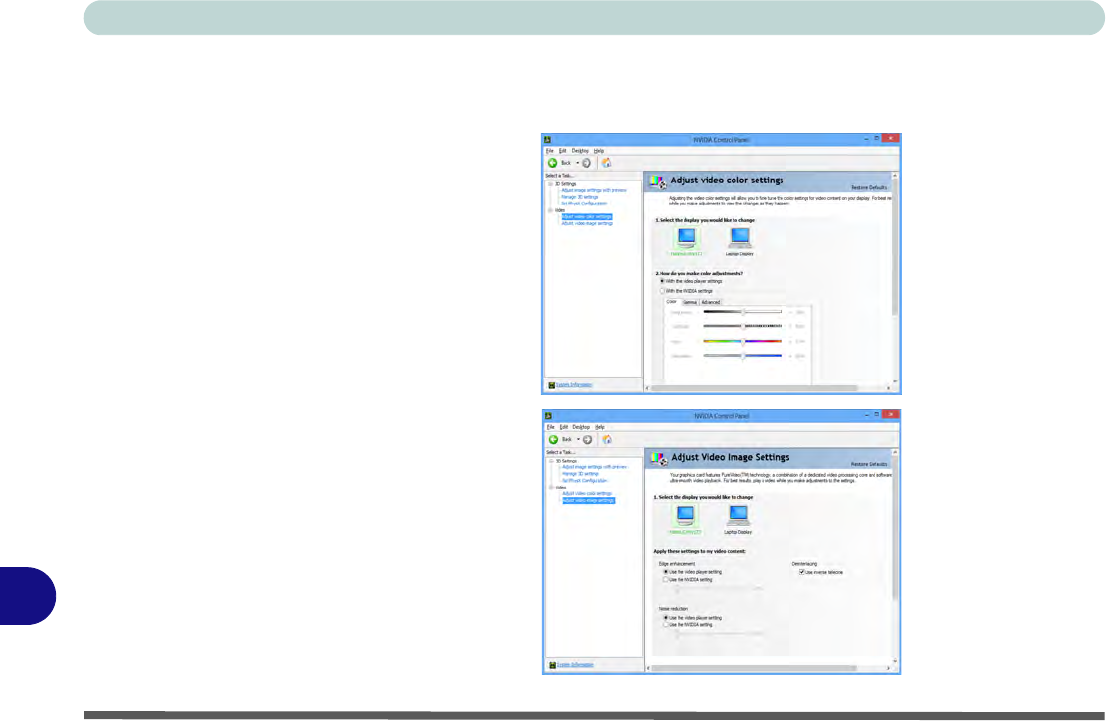This screenshot has height=721, width=1106.
Task: Select Edge enhancement 'Use the video player setting'
Action: point(666,572)
